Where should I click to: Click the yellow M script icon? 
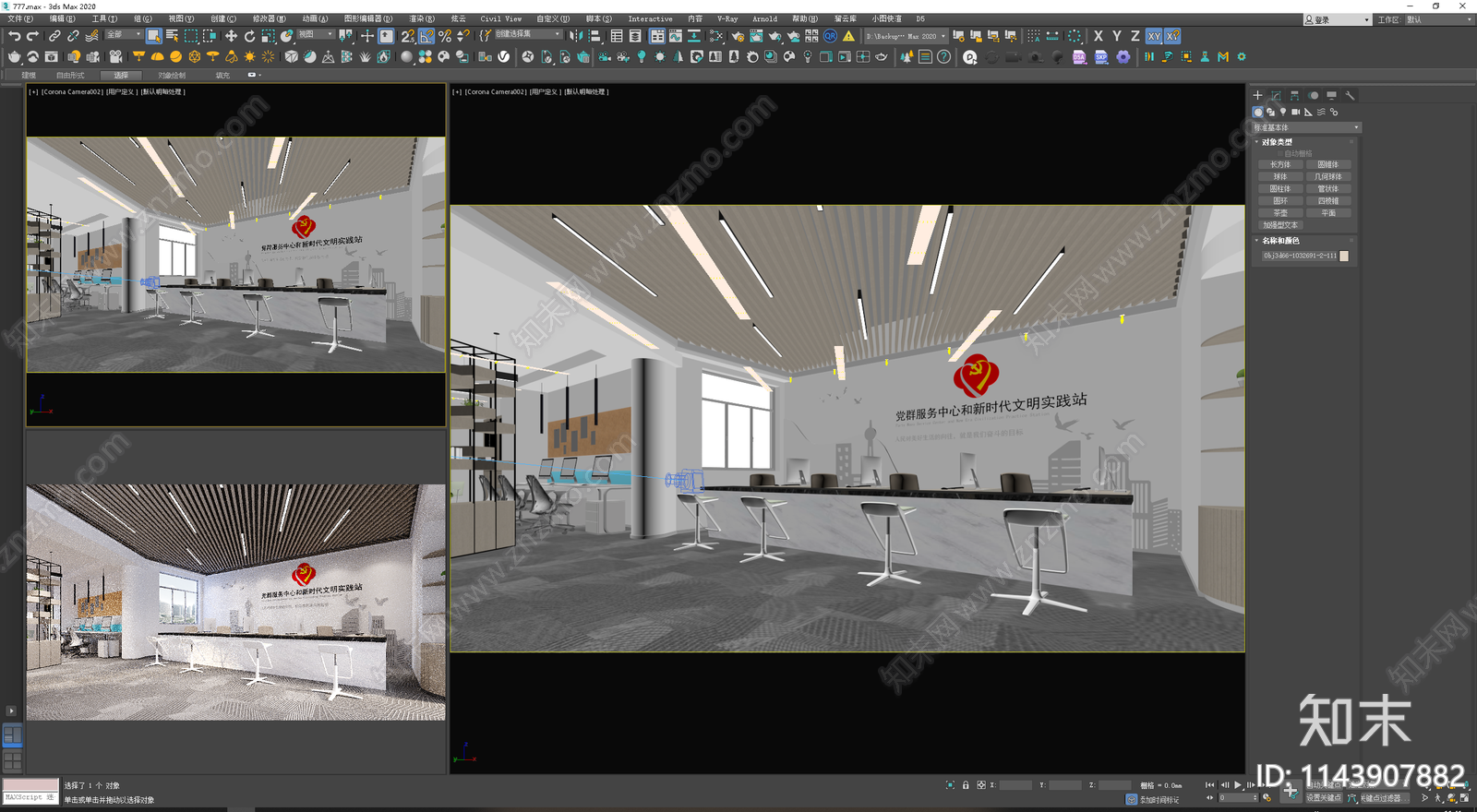(x=1223, y=56)
